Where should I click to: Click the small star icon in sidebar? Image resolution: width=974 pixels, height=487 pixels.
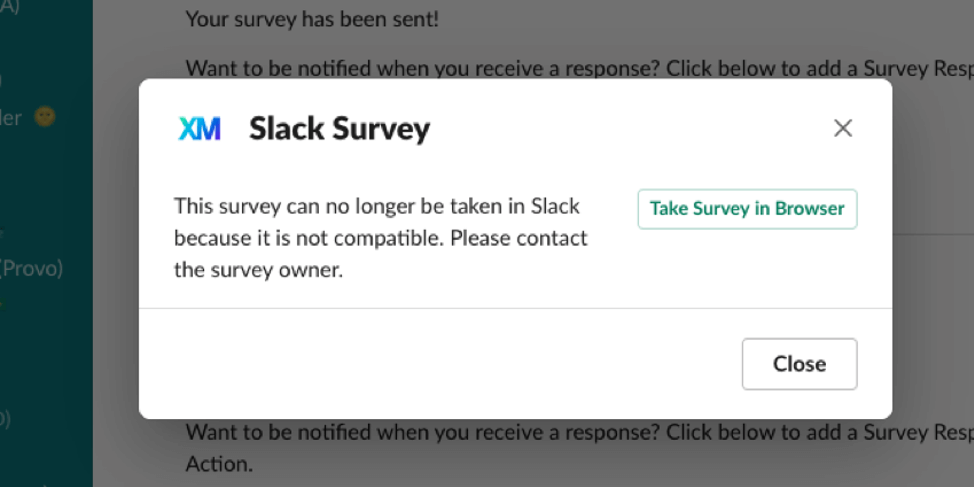coord(2,235)
